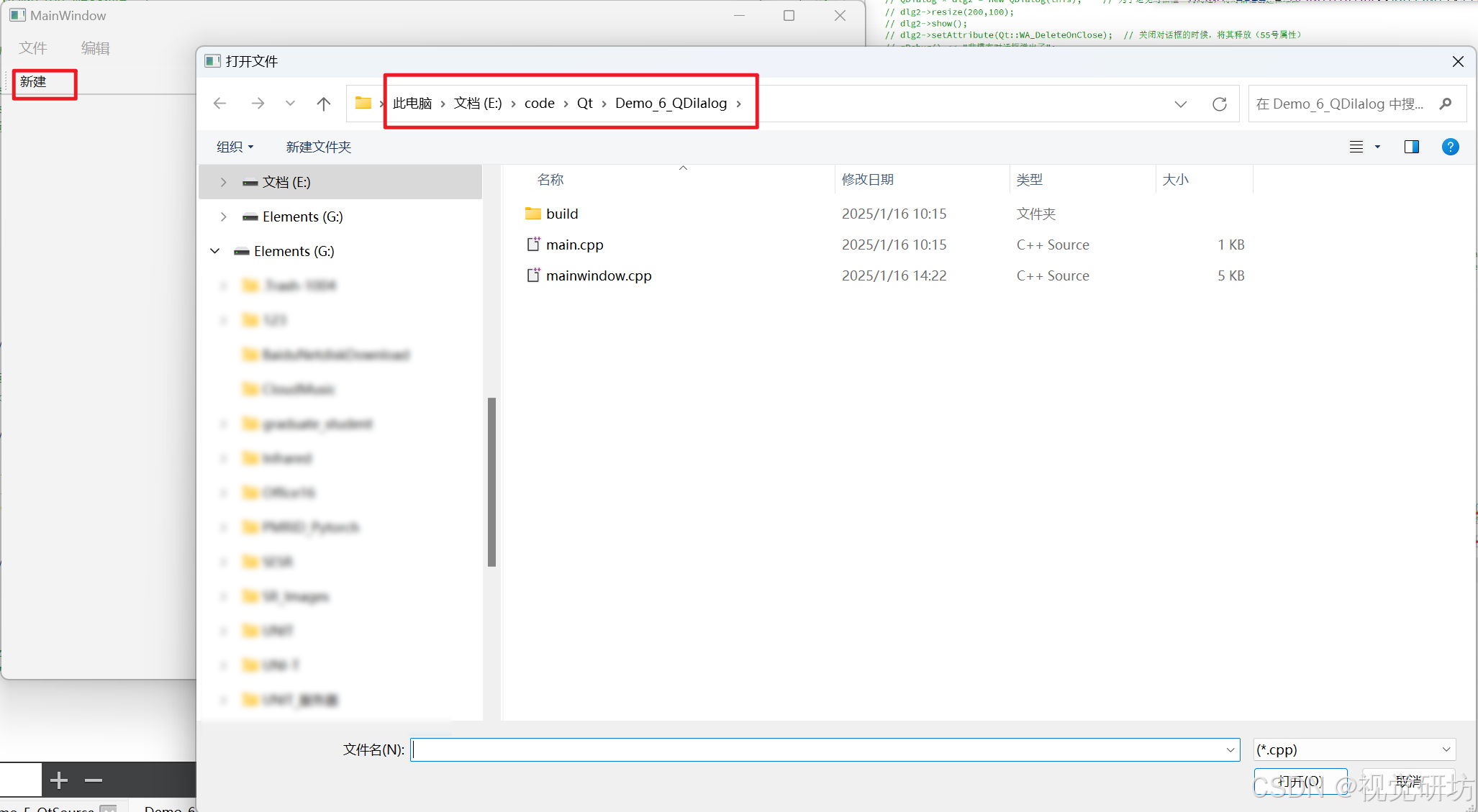Click the 新建文件夹 button

[319, 147]
